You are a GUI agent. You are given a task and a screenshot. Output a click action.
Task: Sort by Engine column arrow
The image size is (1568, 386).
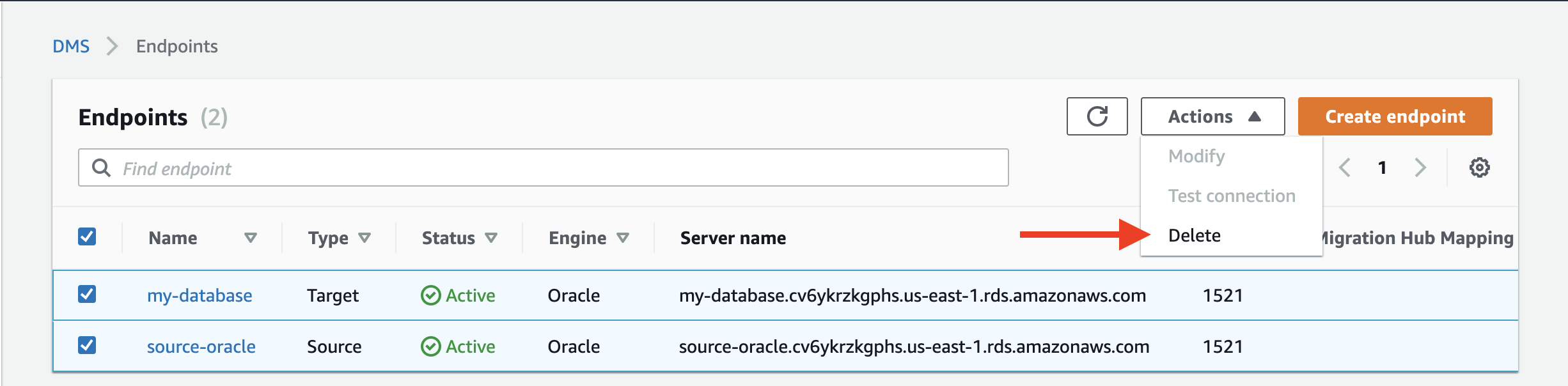(x=623, y=238)
